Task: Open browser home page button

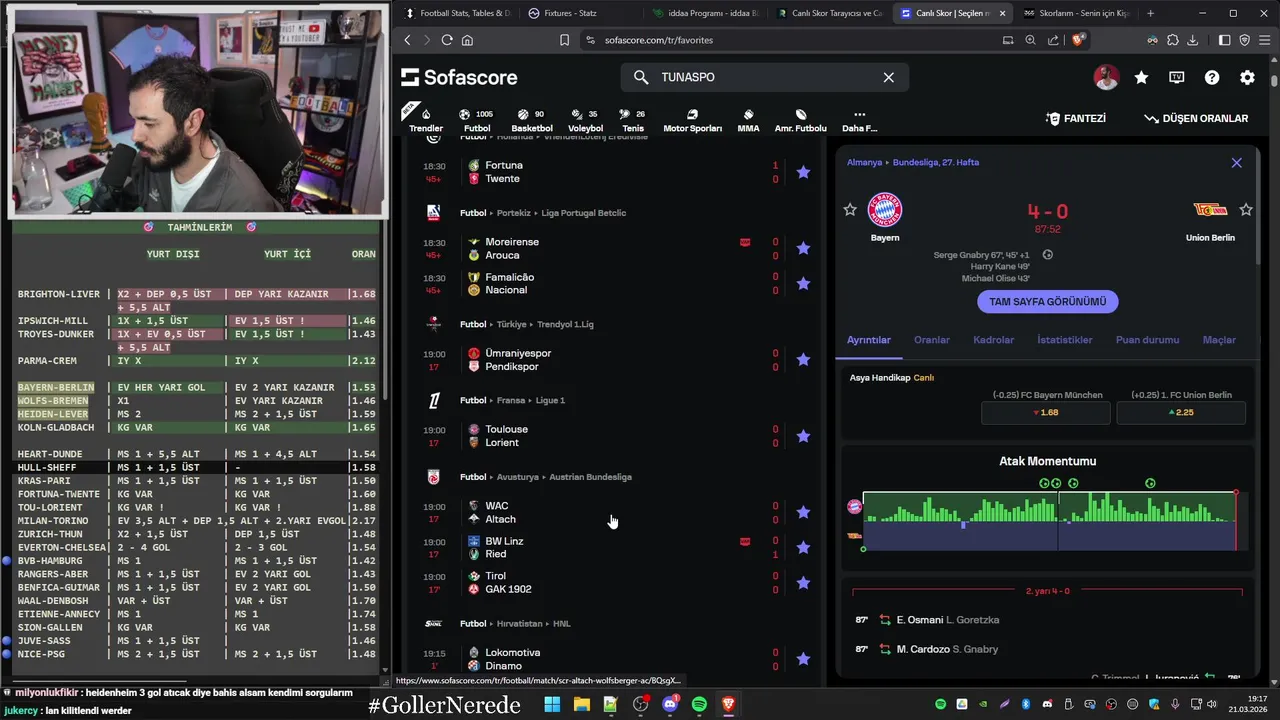Action: pos(467,40)
